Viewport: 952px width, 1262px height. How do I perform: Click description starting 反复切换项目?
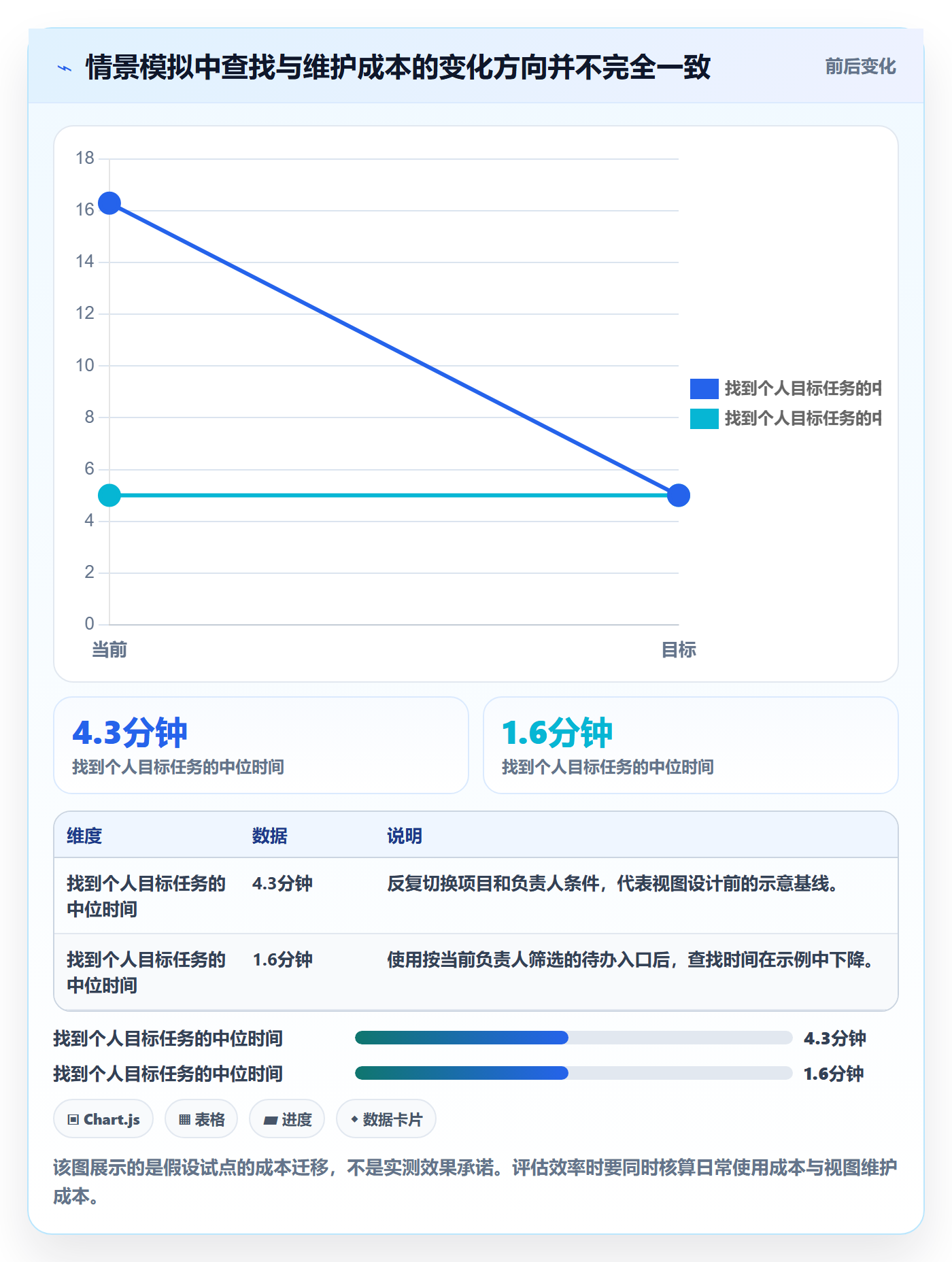click(613, 883)
